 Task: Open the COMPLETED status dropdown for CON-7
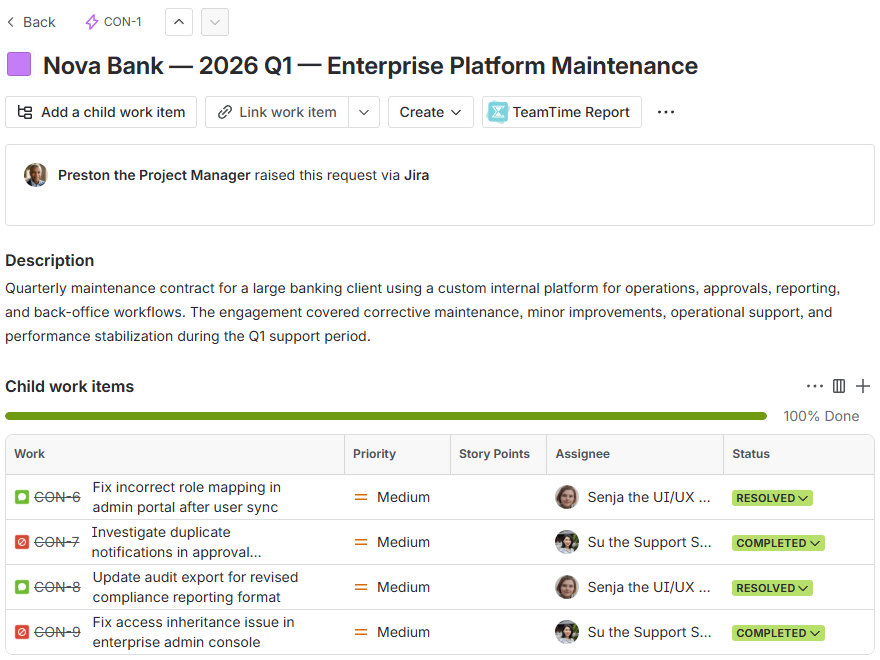point(779,543)
